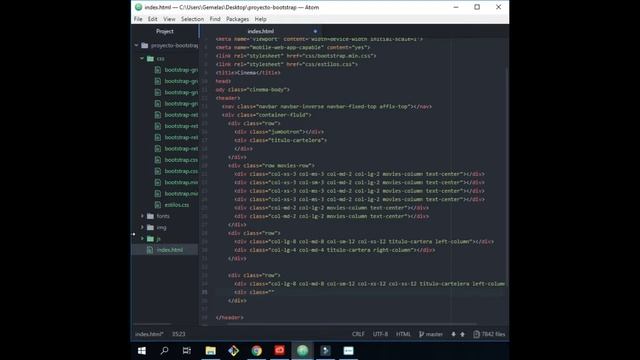Click the index.html file icon in tree
The height and width of the screenshot is (360, 640).
coord(150,250)
